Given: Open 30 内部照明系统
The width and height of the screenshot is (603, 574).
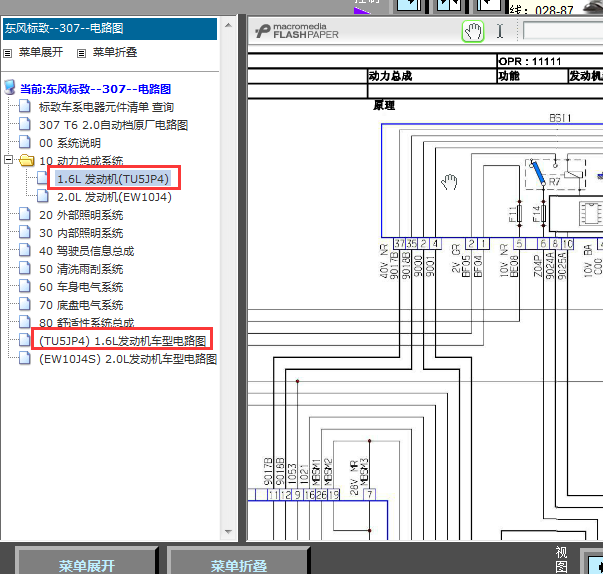Looking at the screenshot, I should tap(81, 233).
